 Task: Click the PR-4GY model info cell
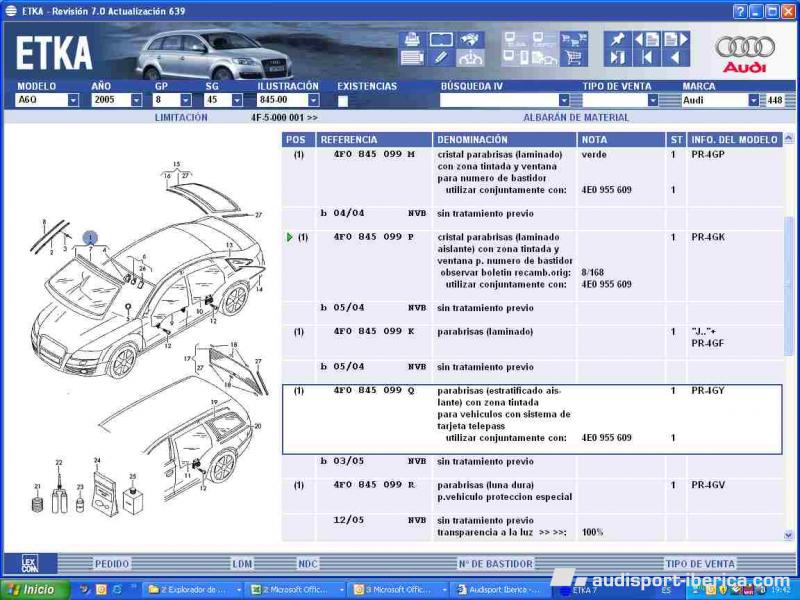pos(708,391)
